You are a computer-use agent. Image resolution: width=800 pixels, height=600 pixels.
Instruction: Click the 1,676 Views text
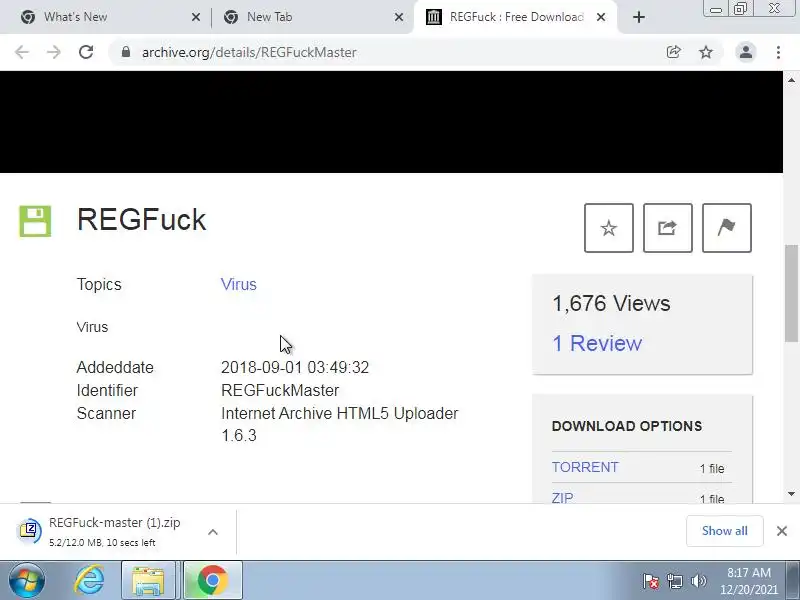(x=611, y=304)
